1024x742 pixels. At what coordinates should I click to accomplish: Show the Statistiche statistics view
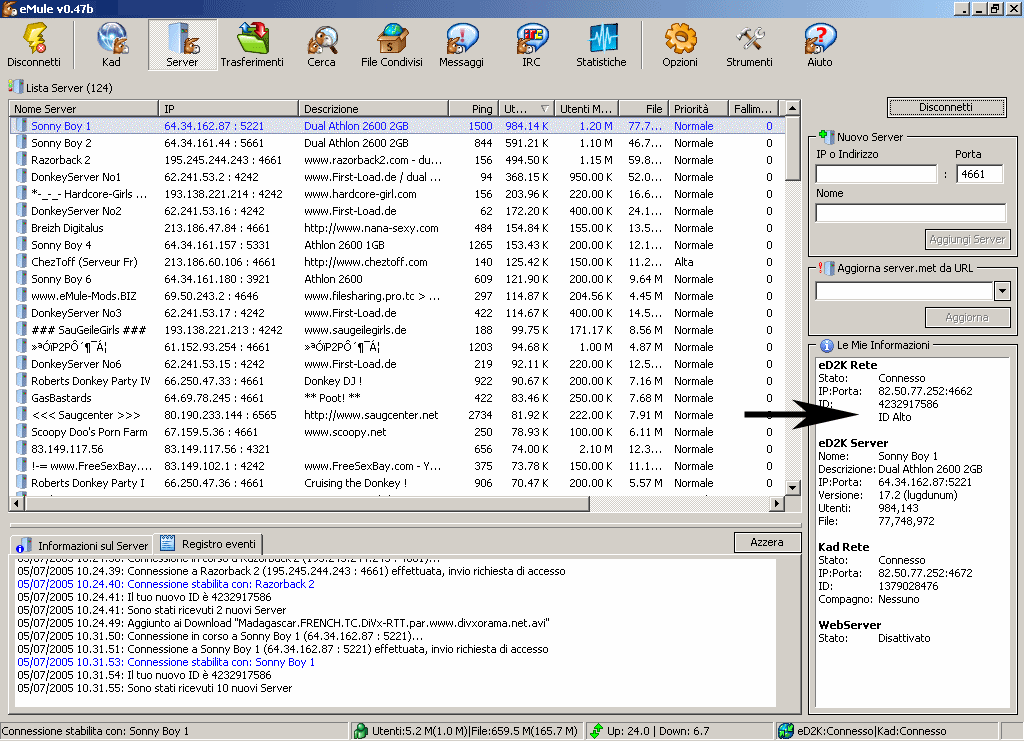pos(601,46)
